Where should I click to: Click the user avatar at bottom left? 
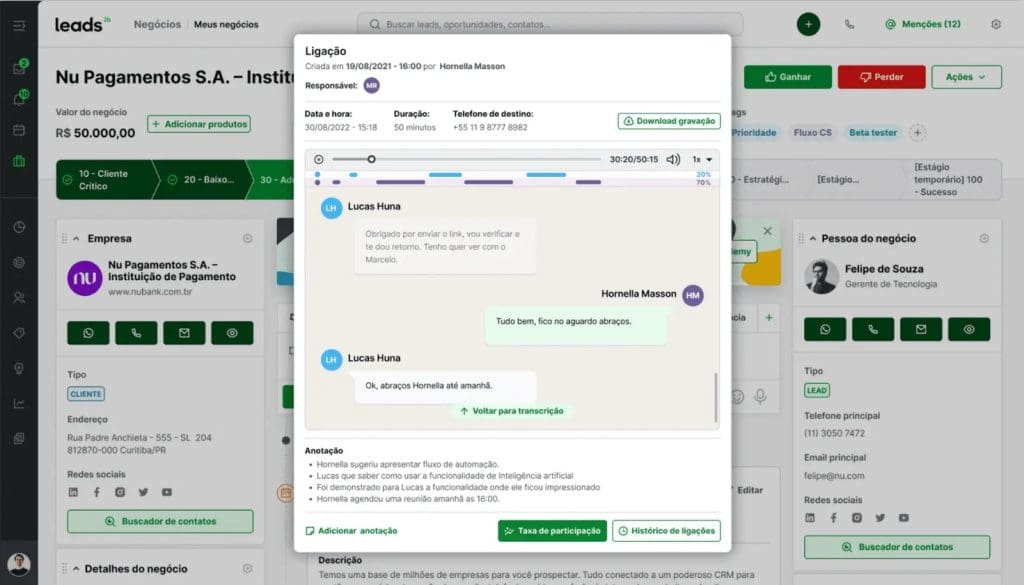click(19, 564)
